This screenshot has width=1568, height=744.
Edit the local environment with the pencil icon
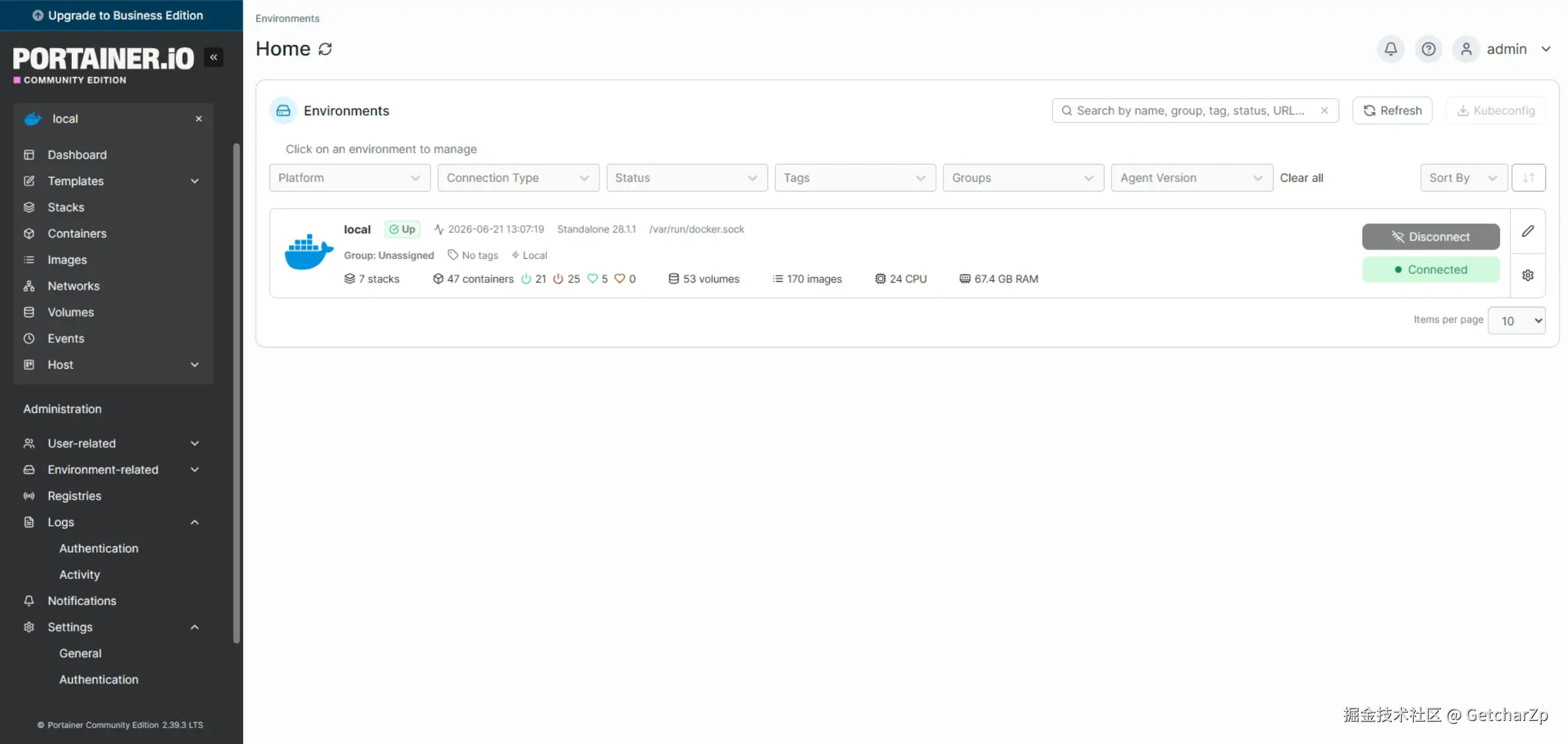[1528, 231]
